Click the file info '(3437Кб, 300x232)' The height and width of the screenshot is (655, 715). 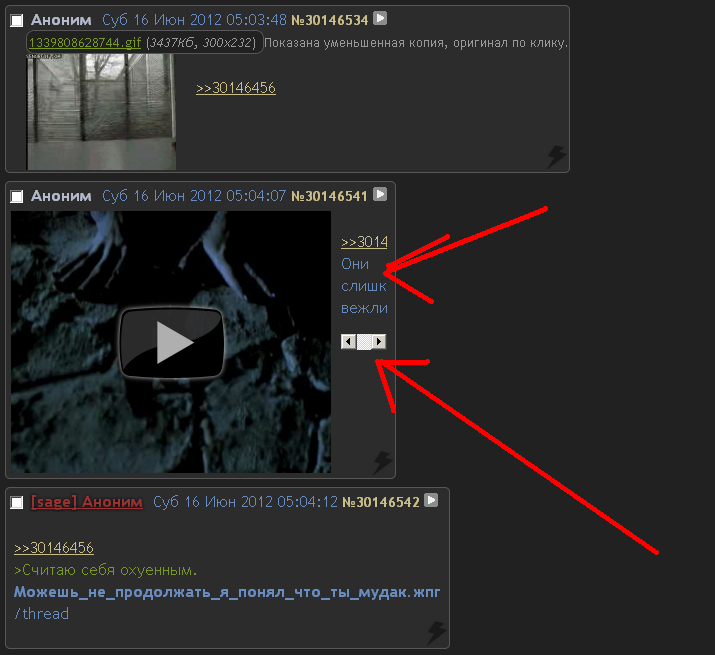point(201,43)
